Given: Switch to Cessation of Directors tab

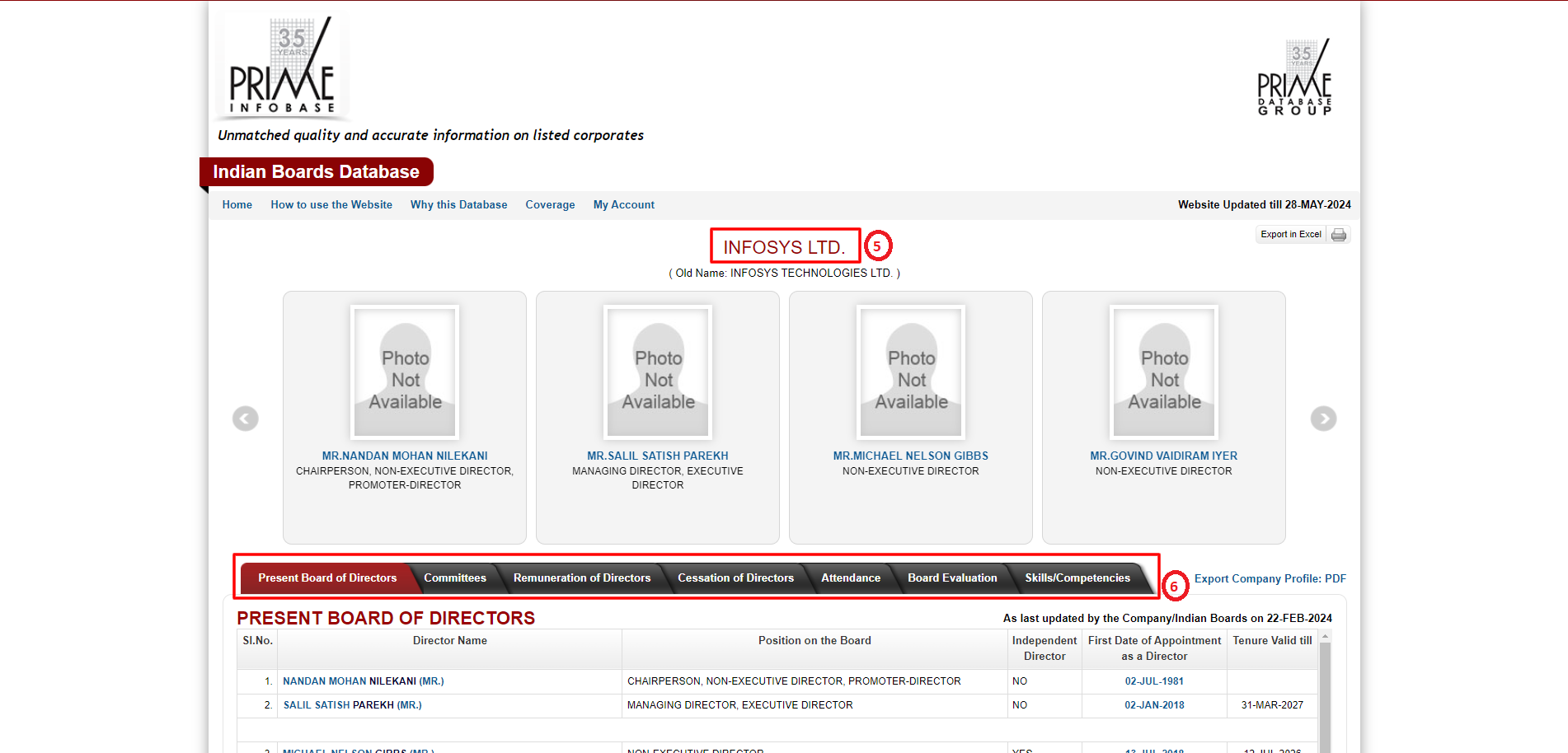Looking at the screenshot, I should coord(736,578).
